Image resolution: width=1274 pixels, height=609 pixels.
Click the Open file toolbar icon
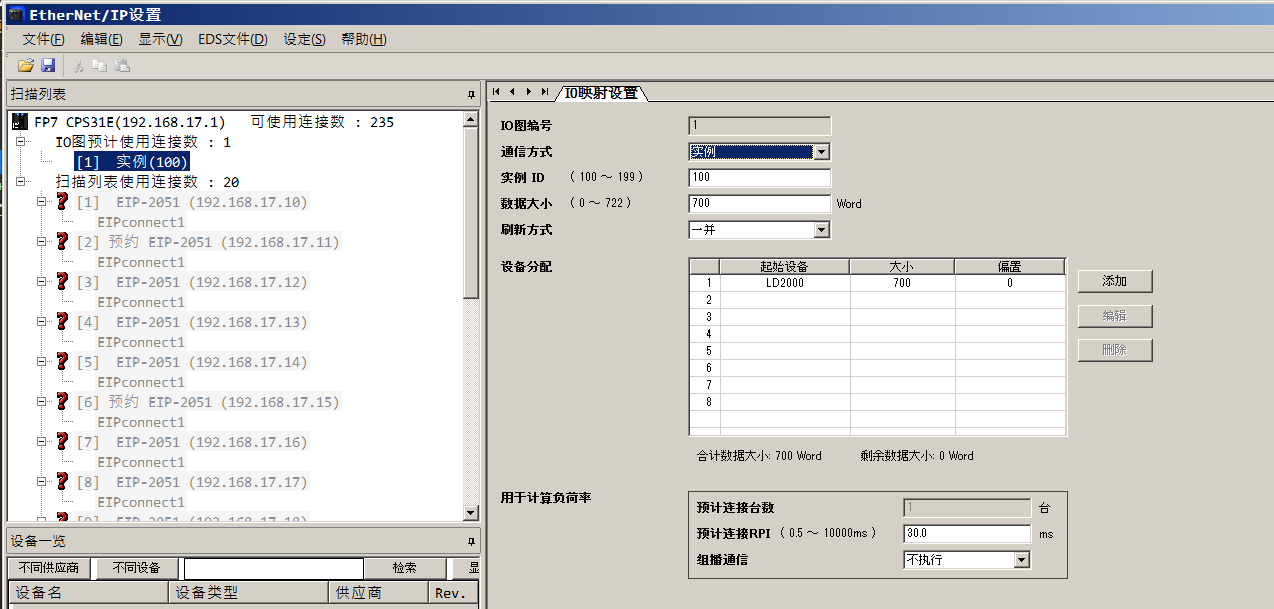[x=26, y=65]
